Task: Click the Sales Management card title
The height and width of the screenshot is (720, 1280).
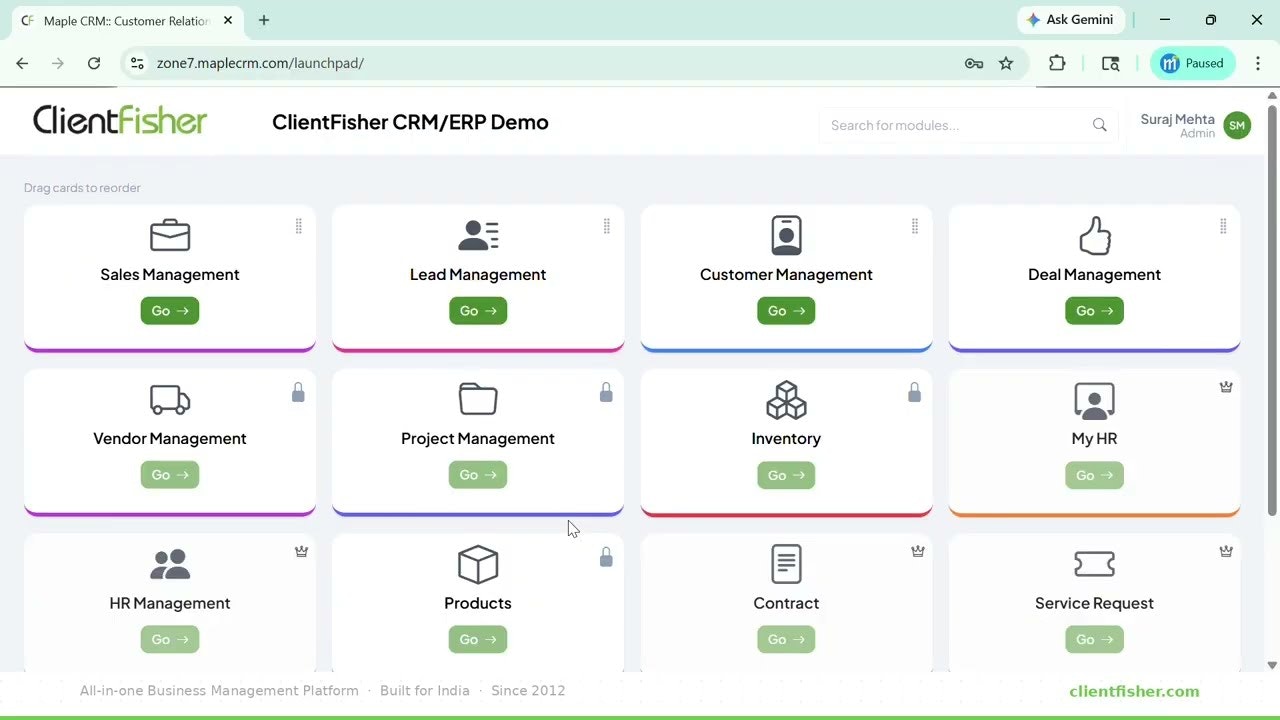Action: pyautogui.click(x=170, y=274)
